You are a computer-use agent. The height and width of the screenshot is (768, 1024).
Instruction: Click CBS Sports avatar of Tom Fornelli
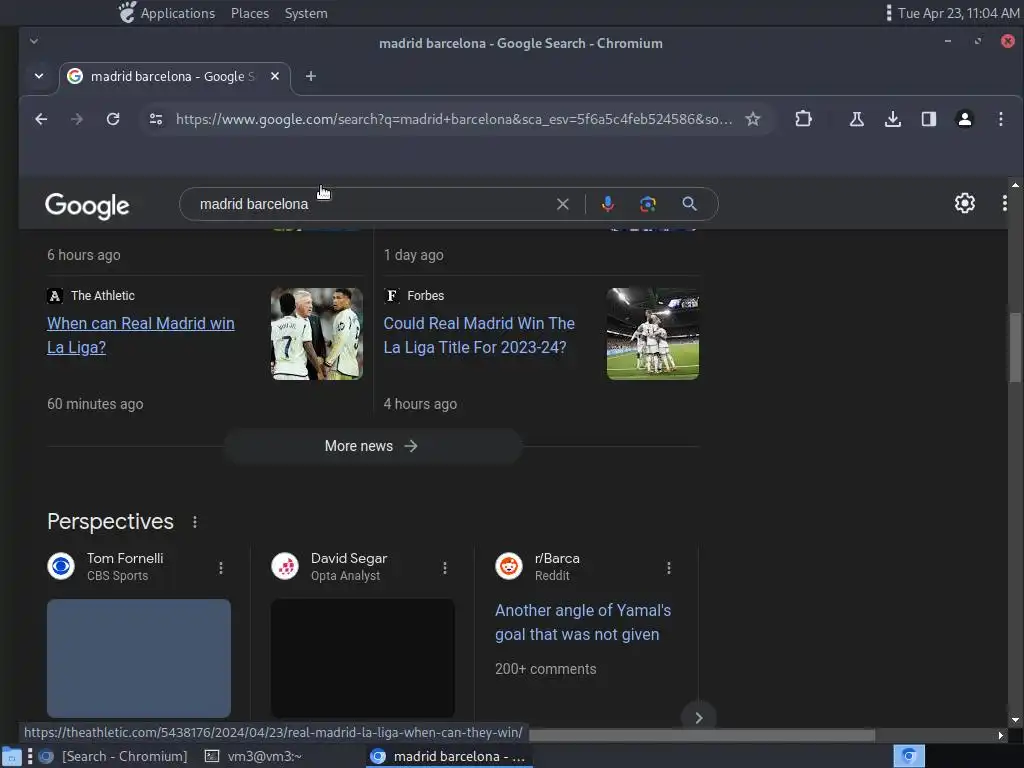coord(61,566)
